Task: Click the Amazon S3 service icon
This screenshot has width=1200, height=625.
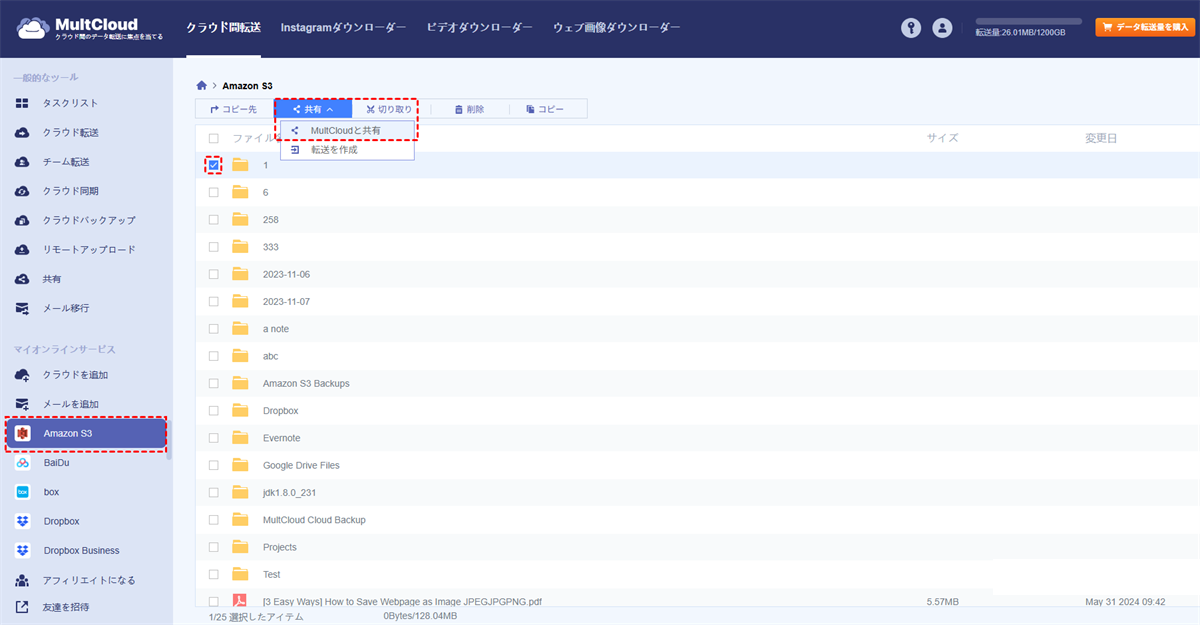Action: pyautogui.click(x=23, y=433)
